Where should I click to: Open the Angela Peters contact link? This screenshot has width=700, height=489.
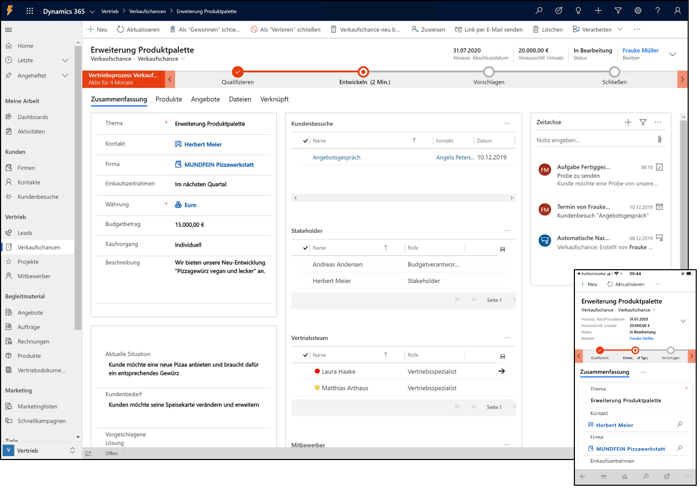(x=455, y=157)
